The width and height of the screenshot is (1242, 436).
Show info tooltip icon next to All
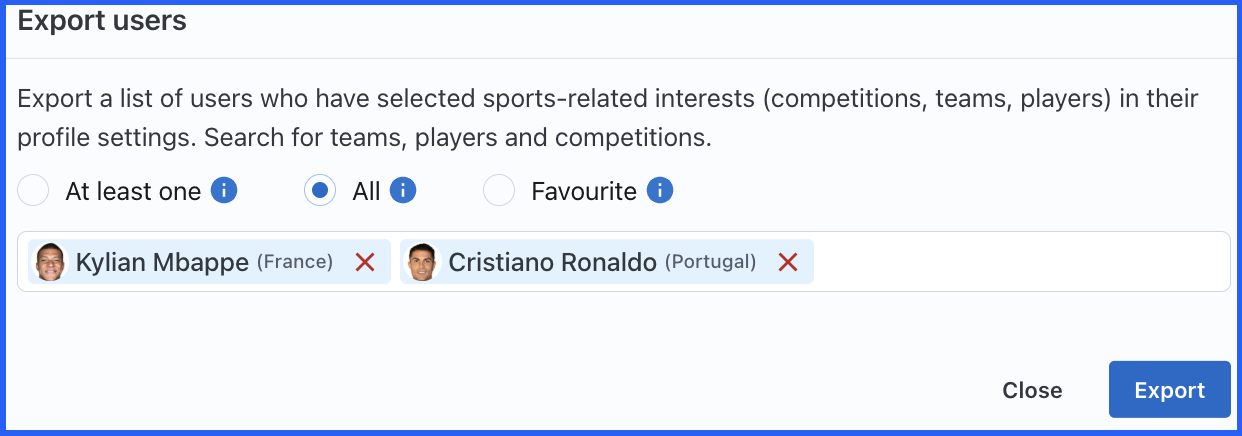[403, 190]
